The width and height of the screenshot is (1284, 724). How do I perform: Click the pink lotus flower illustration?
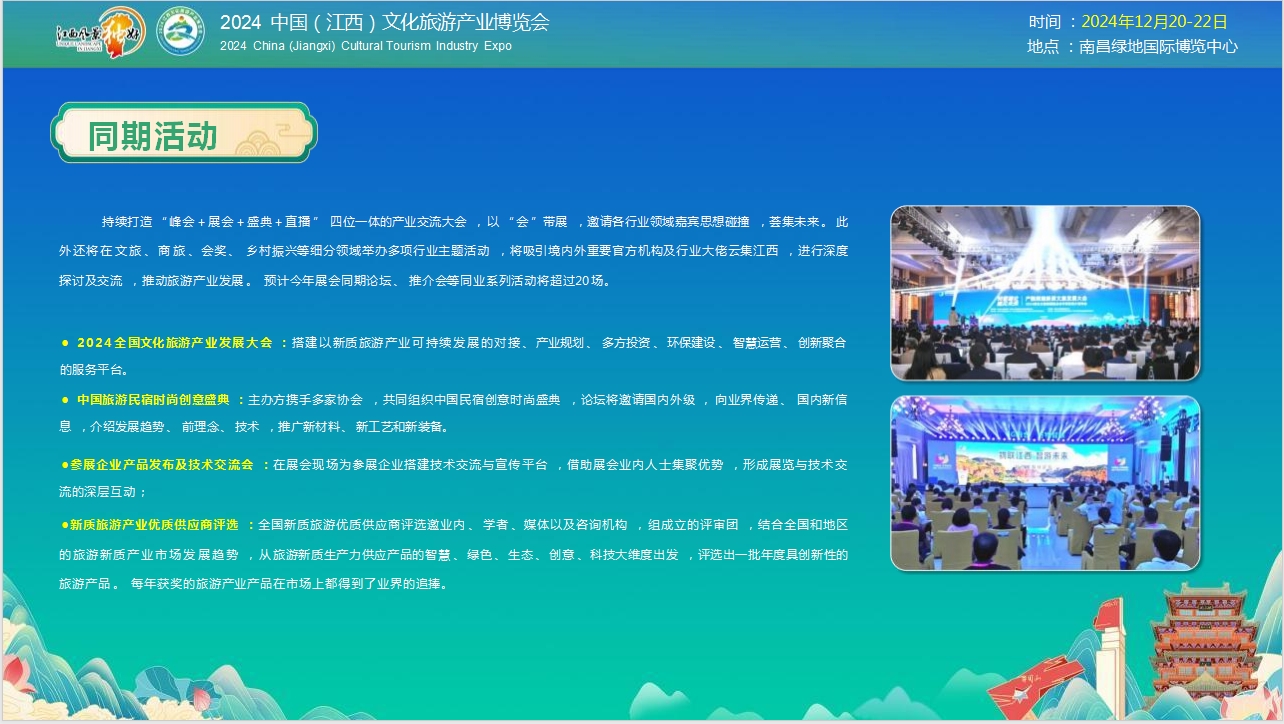click(14, 671)
